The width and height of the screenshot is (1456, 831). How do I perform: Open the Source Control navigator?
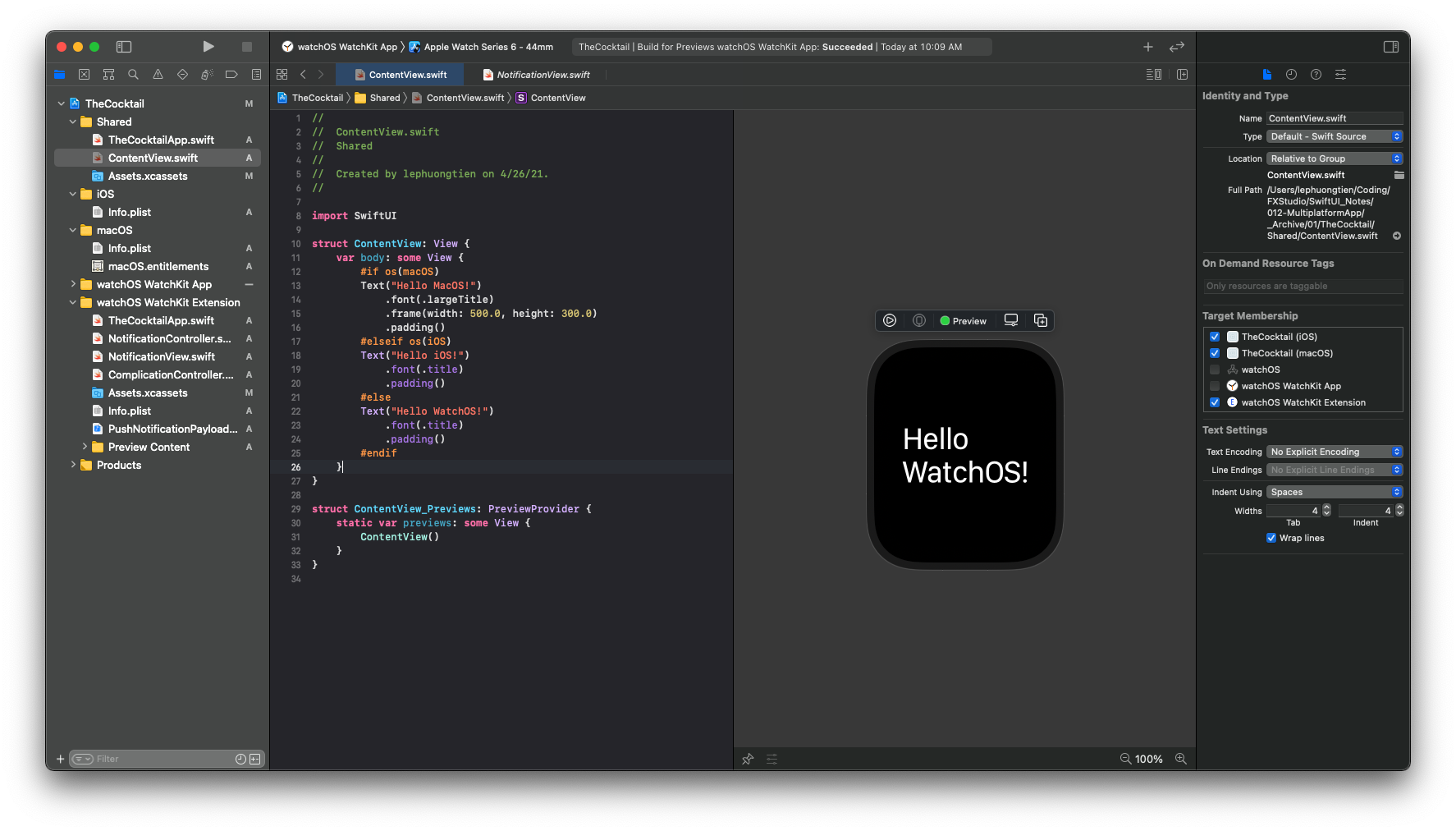coord(84,75)
